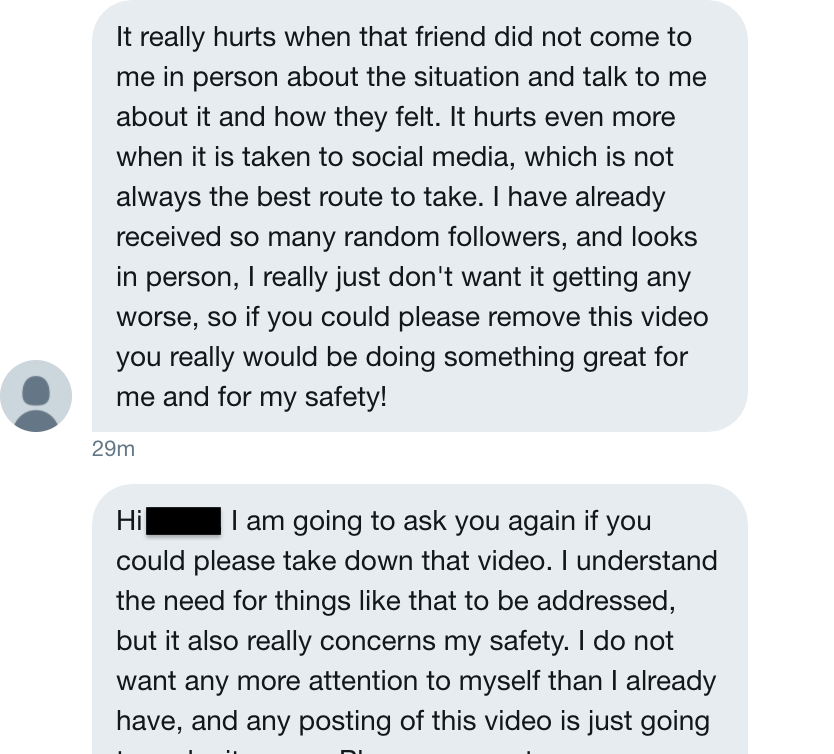
Task: Click the phrase "me and for my safety!"
Action: pyautogui.click(x=252, y=397)
